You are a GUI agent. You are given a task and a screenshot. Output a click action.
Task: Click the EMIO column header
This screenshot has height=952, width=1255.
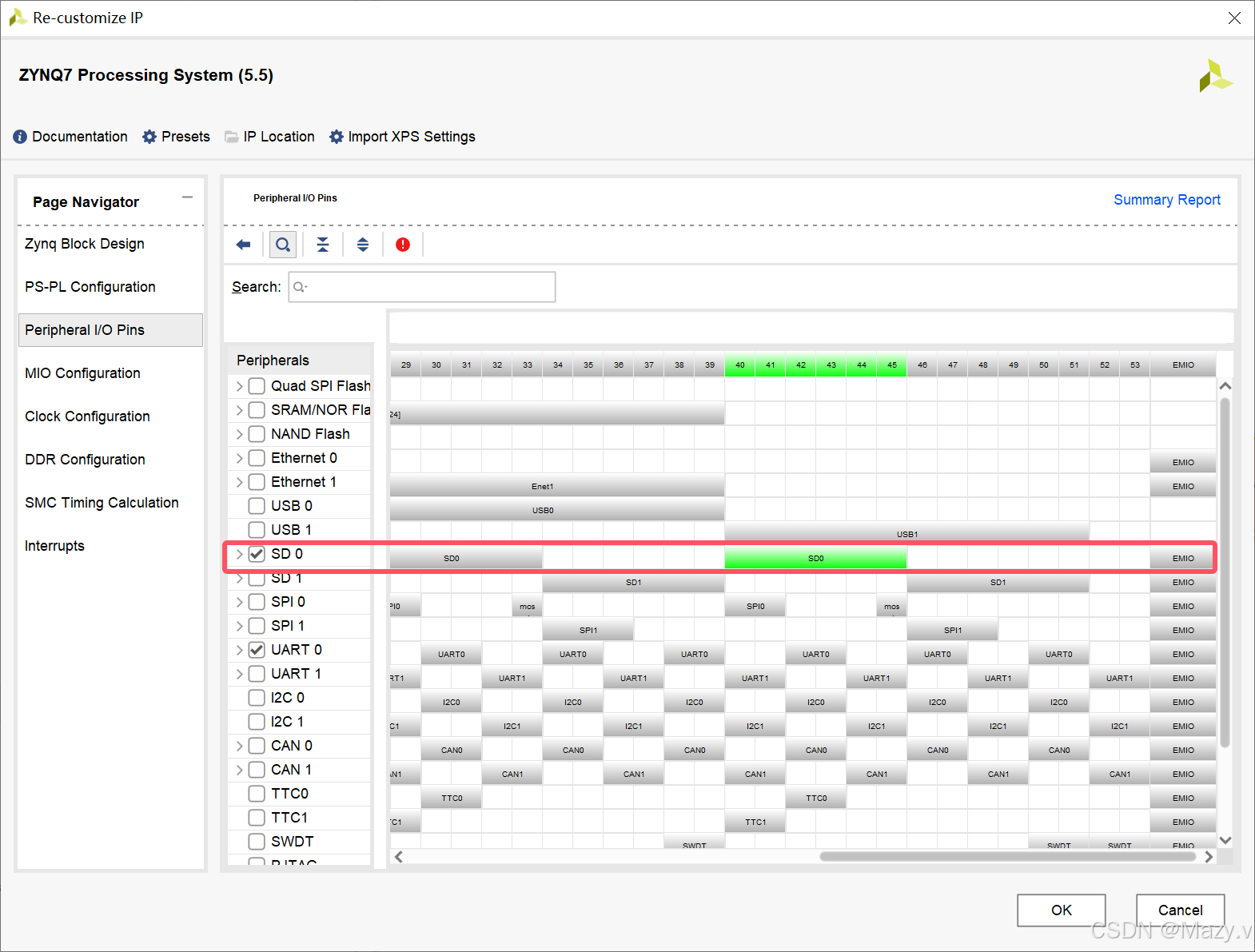click(x=1183, y=364)
